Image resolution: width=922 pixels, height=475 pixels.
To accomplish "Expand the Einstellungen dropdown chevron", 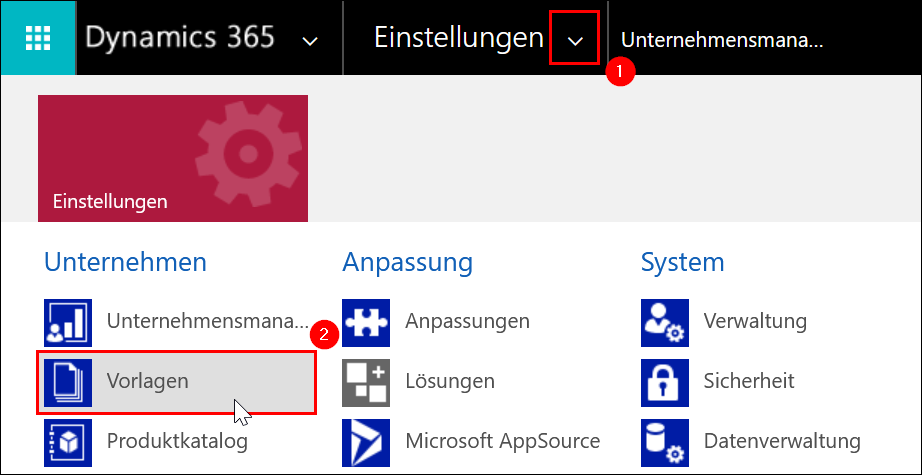I will pyautogui.click(x=574, y=41).
